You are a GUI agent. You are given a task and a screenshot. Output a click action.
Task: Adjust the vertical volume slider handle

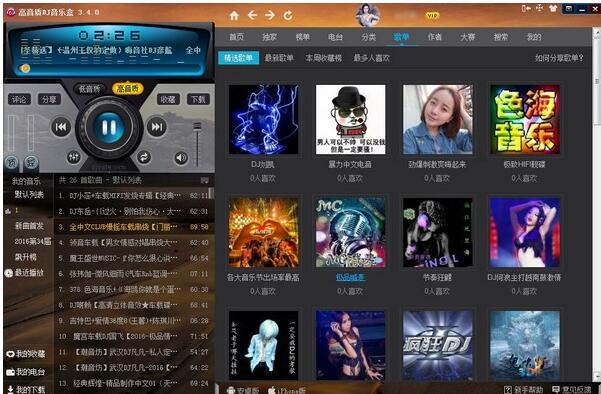pos(197,126)
